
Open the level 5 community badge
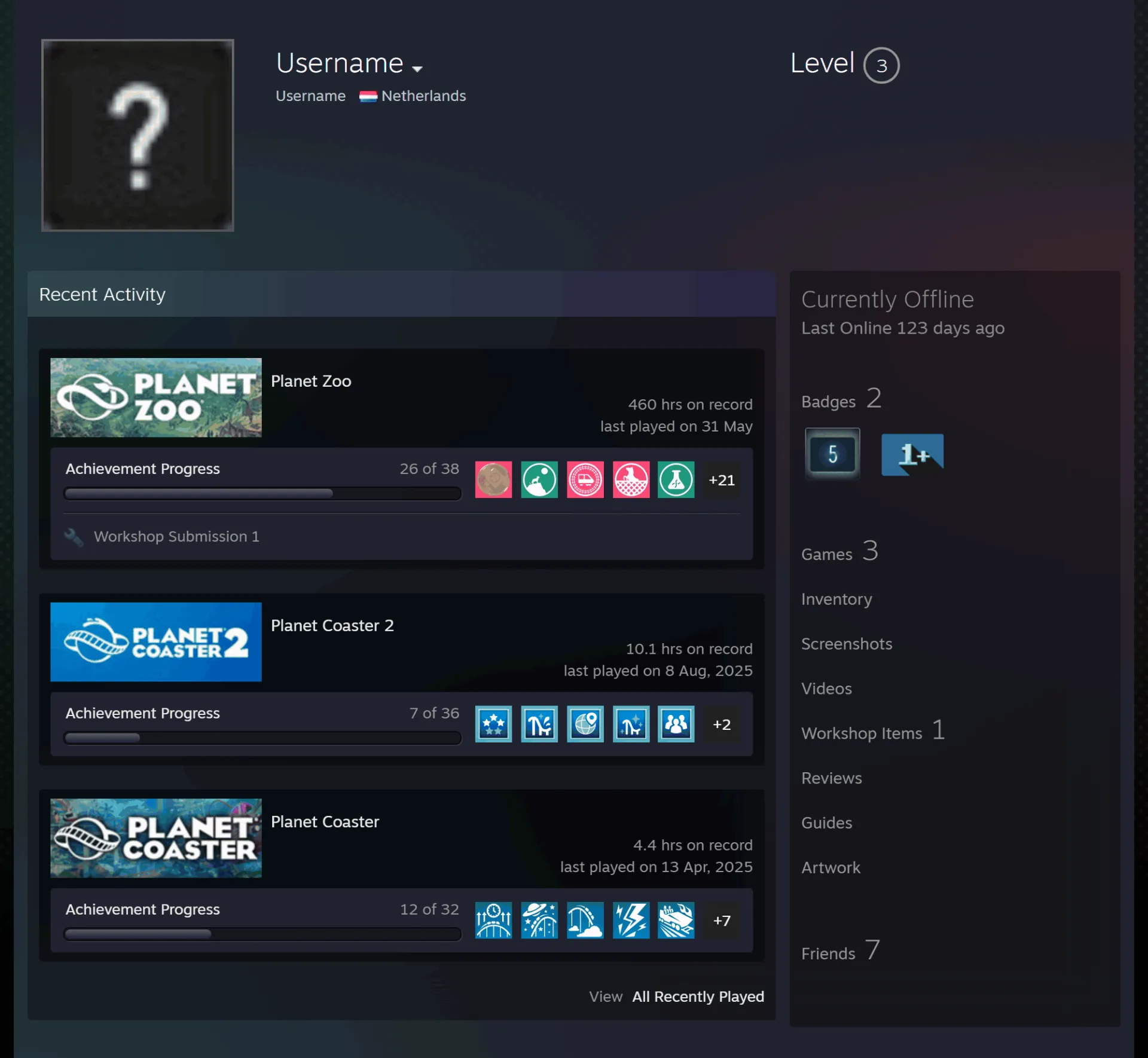(832, 454)
